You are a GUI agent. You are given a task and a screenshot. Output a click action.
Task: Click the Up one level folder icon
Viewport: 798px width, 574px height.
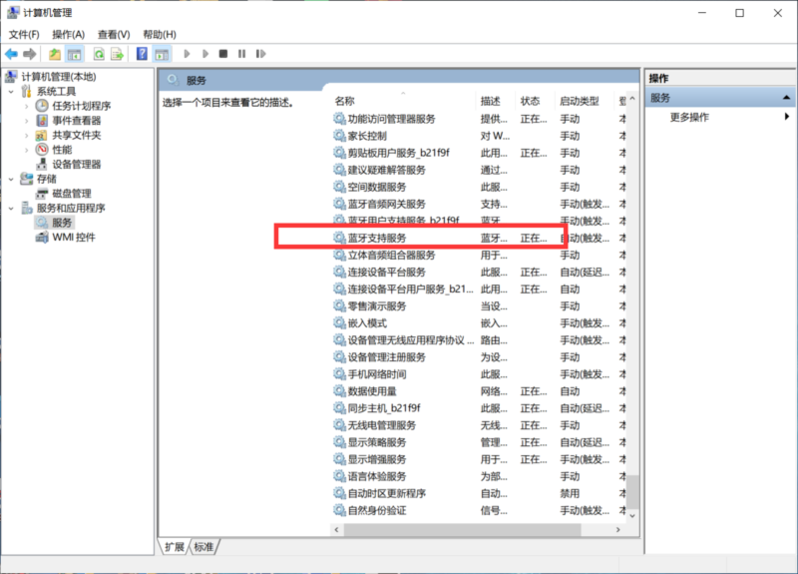54,53
